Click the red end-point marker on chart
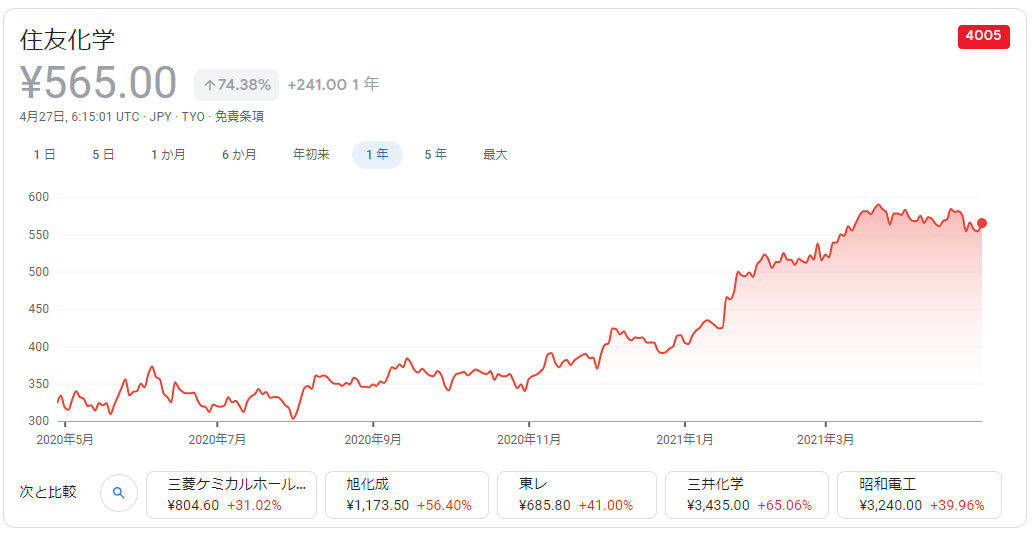 pyautogui.click(x=982, y=224)
